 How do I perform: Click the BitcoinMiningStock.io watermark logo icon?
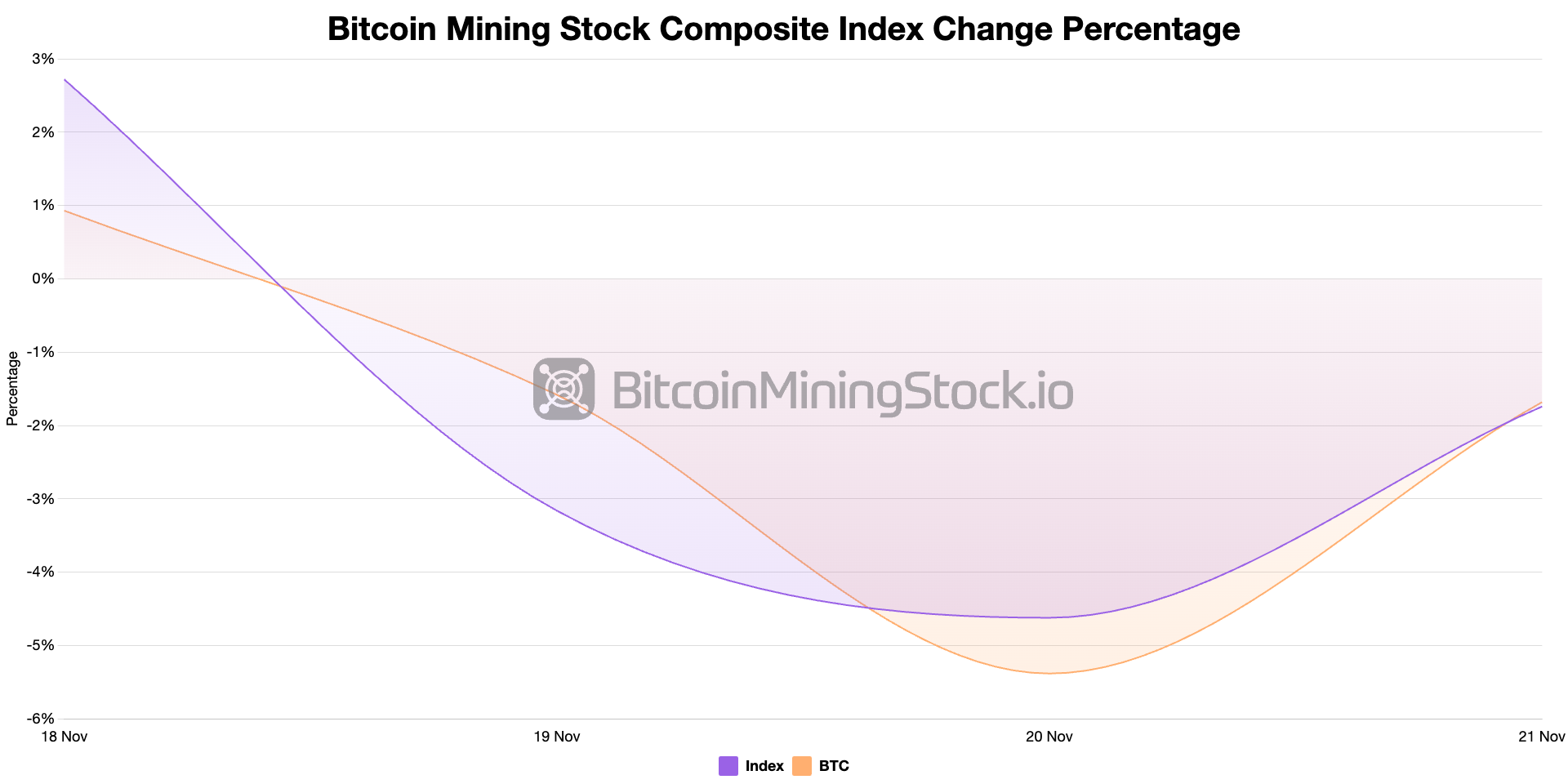coord(563,389)
